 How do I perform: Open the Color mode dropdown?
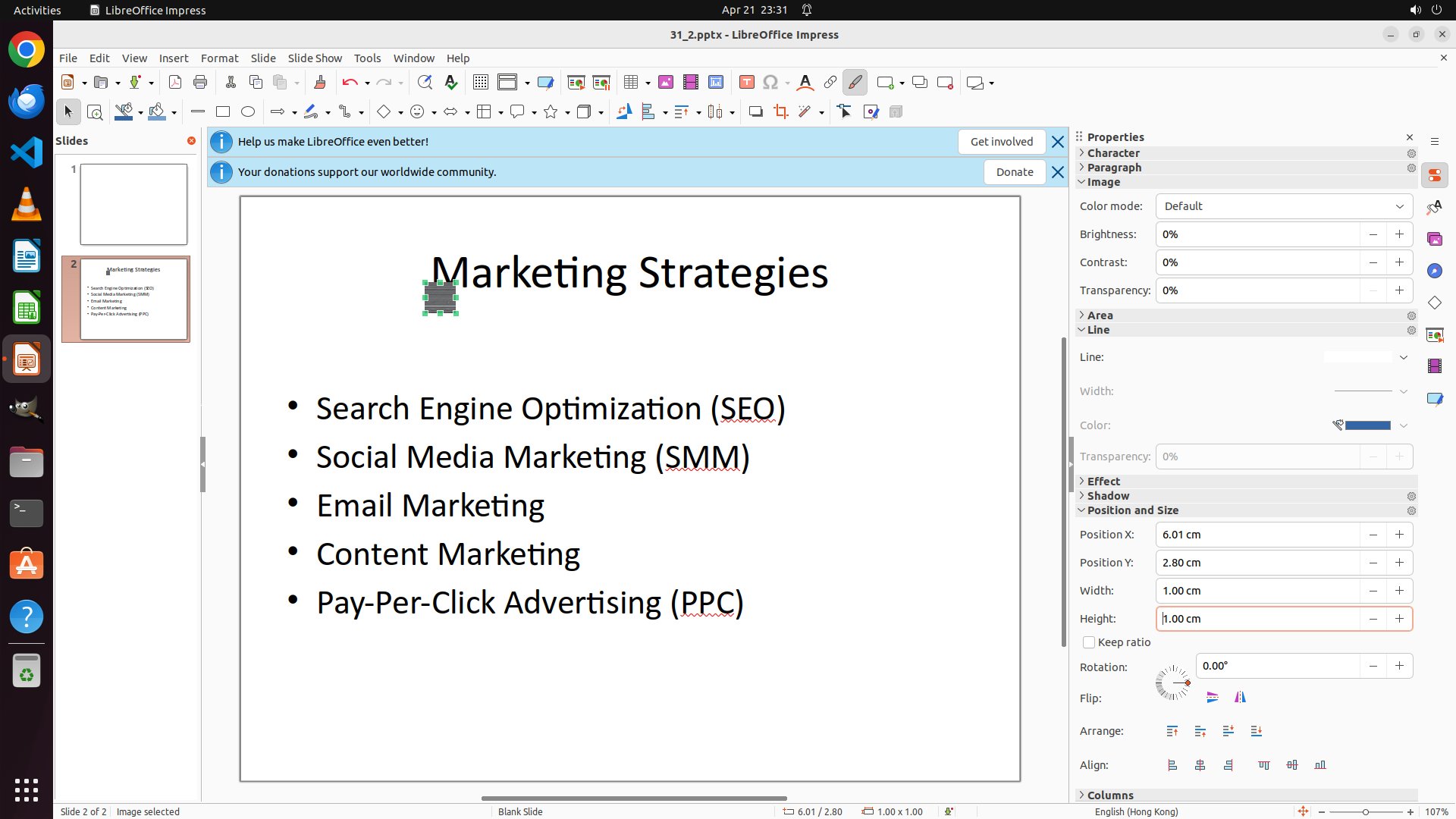point(1284,206)
